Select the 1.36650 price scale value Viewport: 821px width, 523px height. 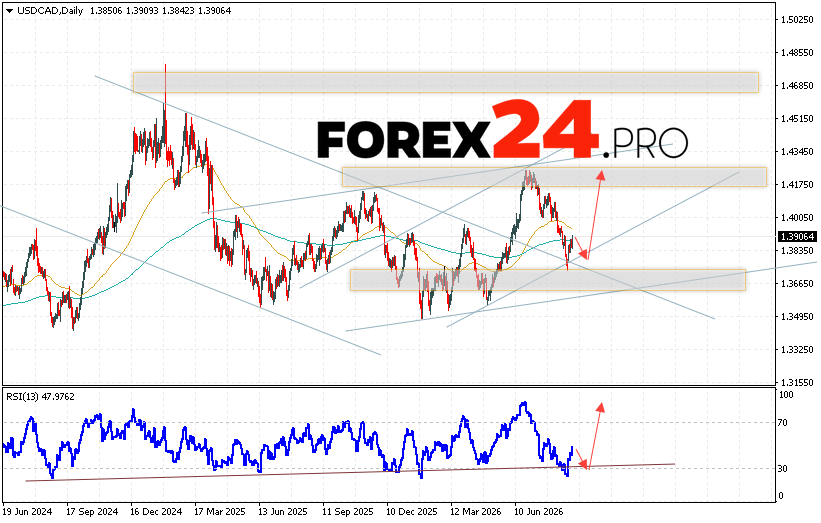click(x=797, y=284)
